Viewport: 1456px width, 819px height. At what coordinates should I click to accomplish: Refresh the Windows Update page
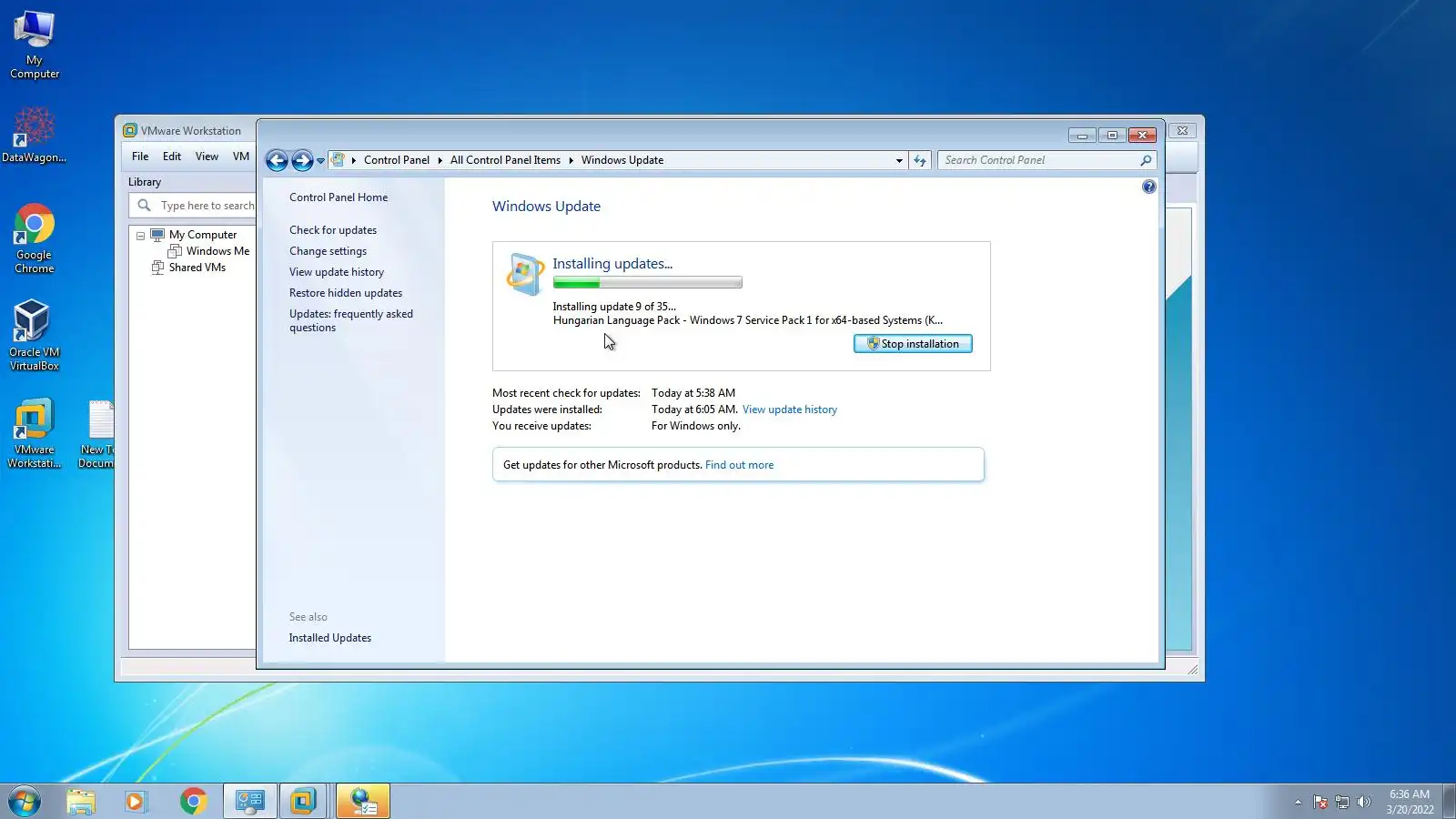tap(920, 160)
